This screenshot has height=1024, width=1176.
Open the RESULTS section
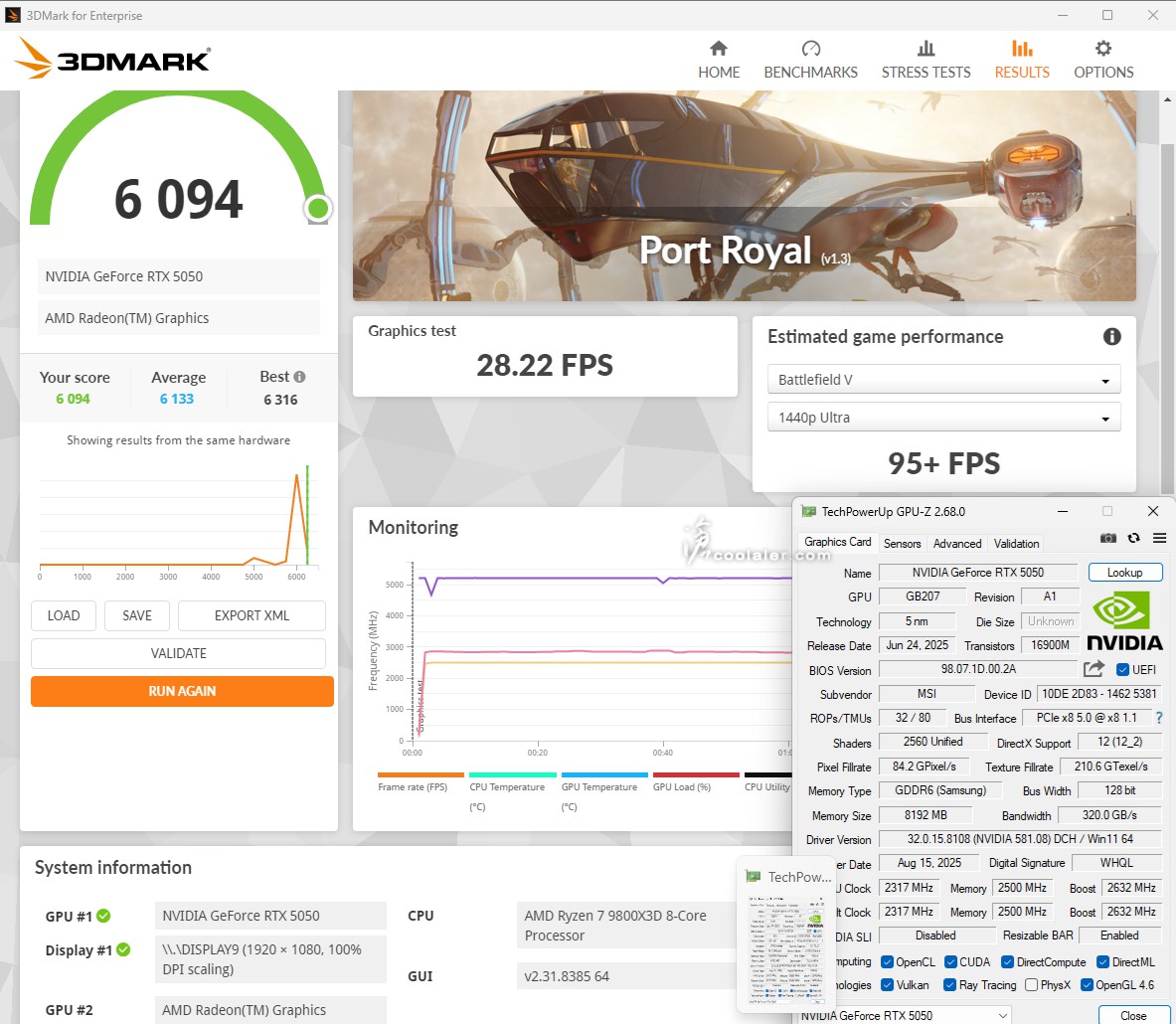click(x=1022, y=60)
